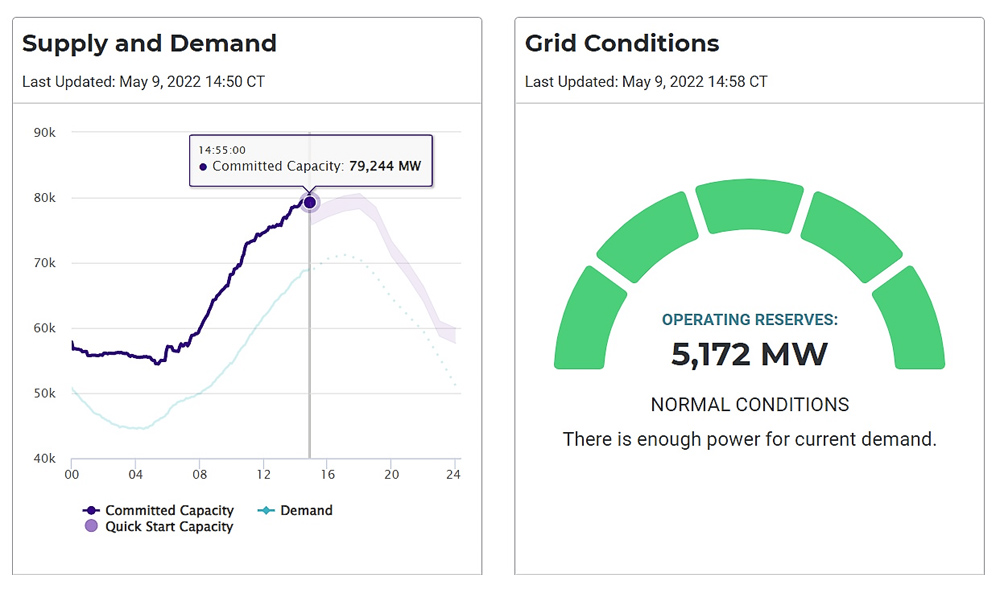1000x591 pixels.
Task: Click the Committed Capacity legend marker
Action: pos(91,510)
